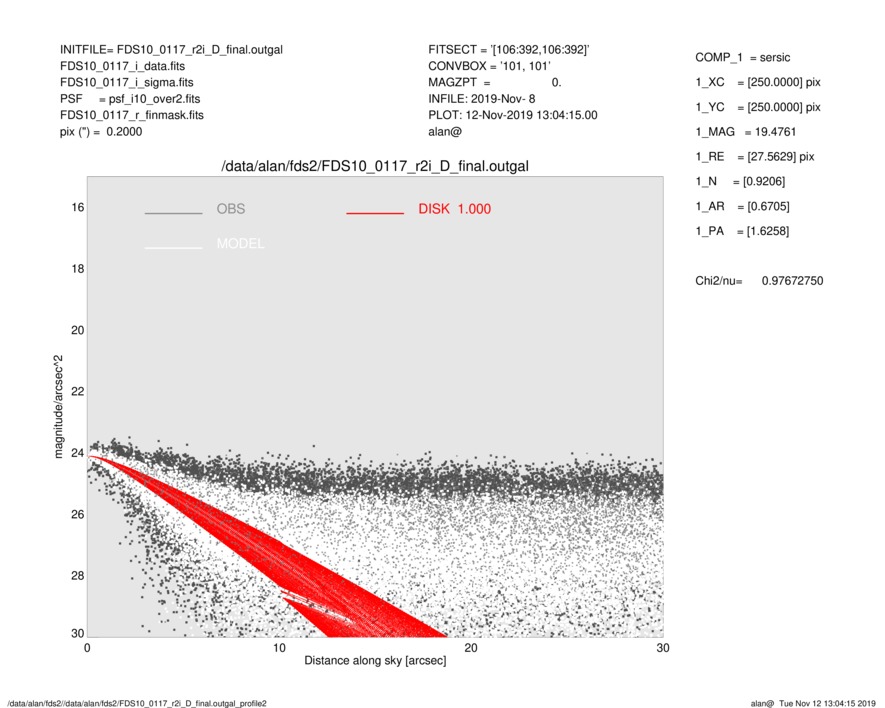Screen dimensions: 885x708
Task: Click the y-axis tick label 16
Action: [78, 208]
